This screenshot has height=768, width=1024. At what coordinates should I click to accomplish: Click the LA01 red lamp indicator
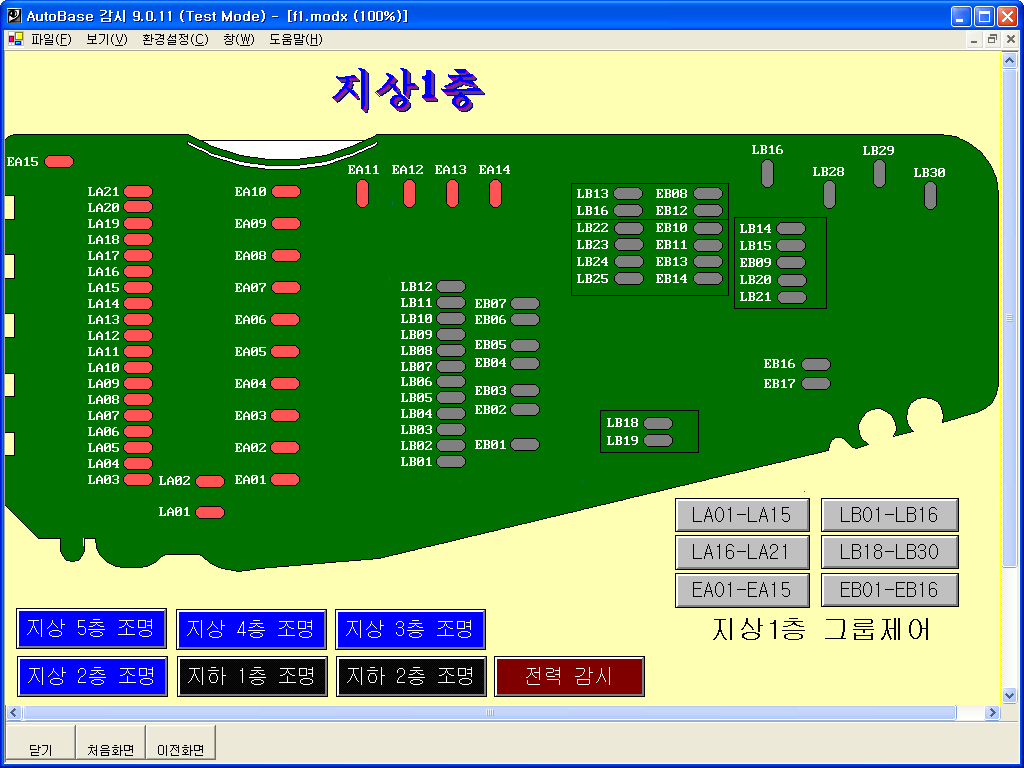click(x=210, y=513)
